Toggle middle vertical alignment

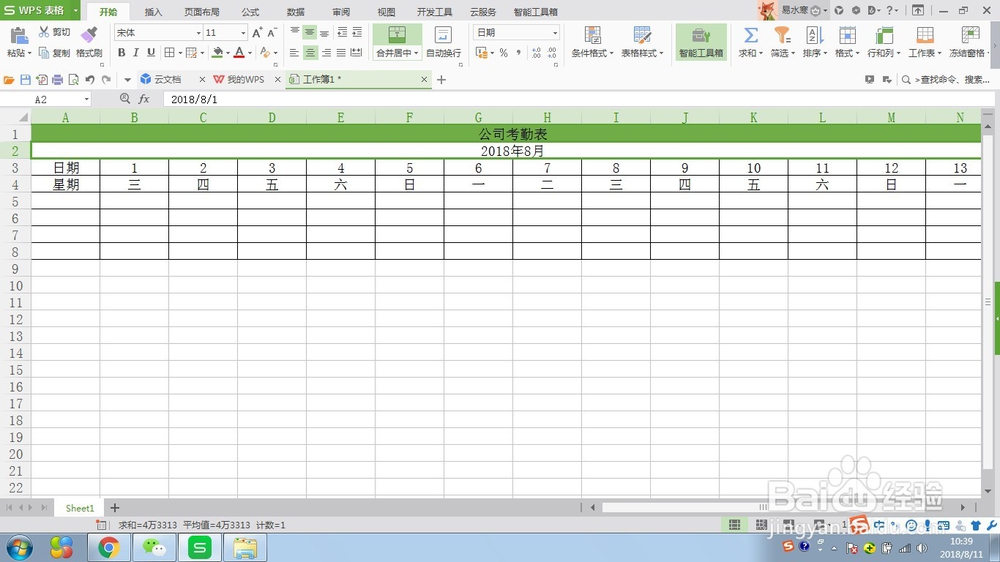click(x=310, y=32)
